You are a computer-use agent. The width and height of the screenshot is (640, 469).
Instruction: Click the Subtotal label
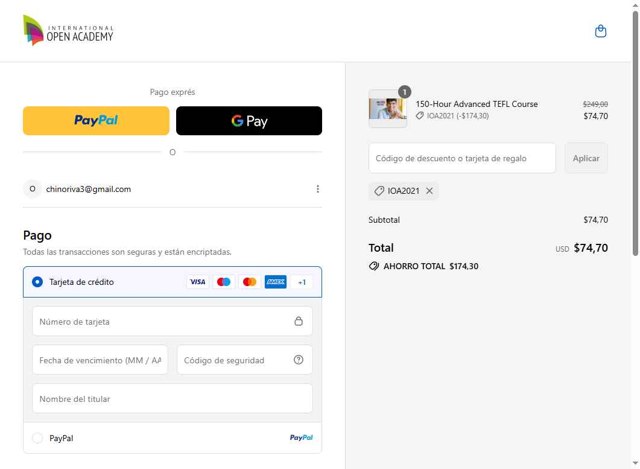(x=384, y=220)
